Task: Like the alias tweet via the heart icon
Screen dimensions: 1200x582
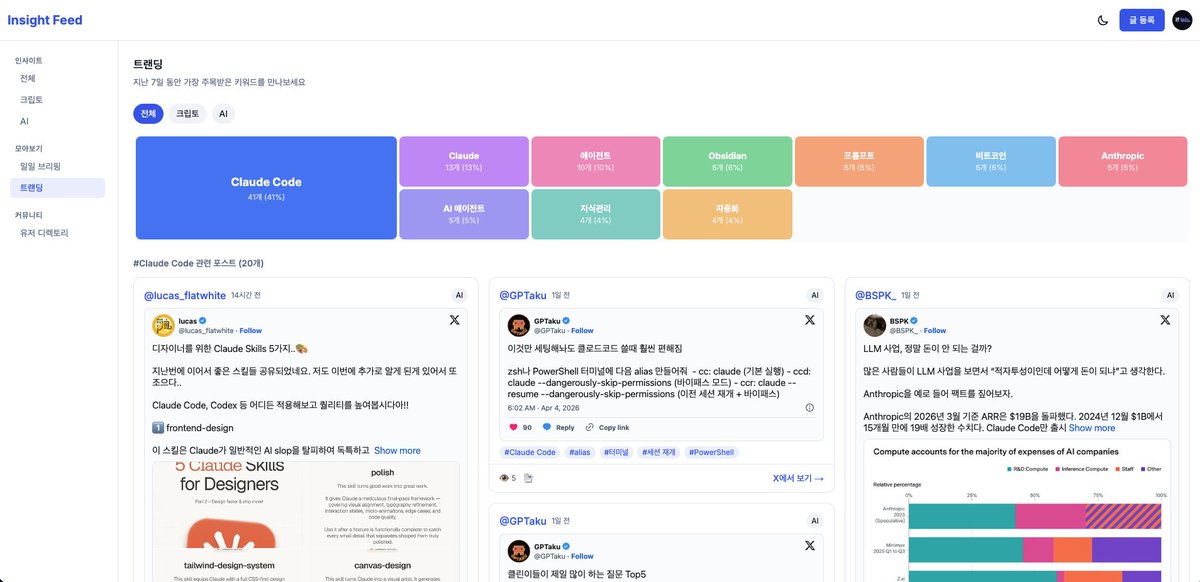Action: (x=515, y=427)
